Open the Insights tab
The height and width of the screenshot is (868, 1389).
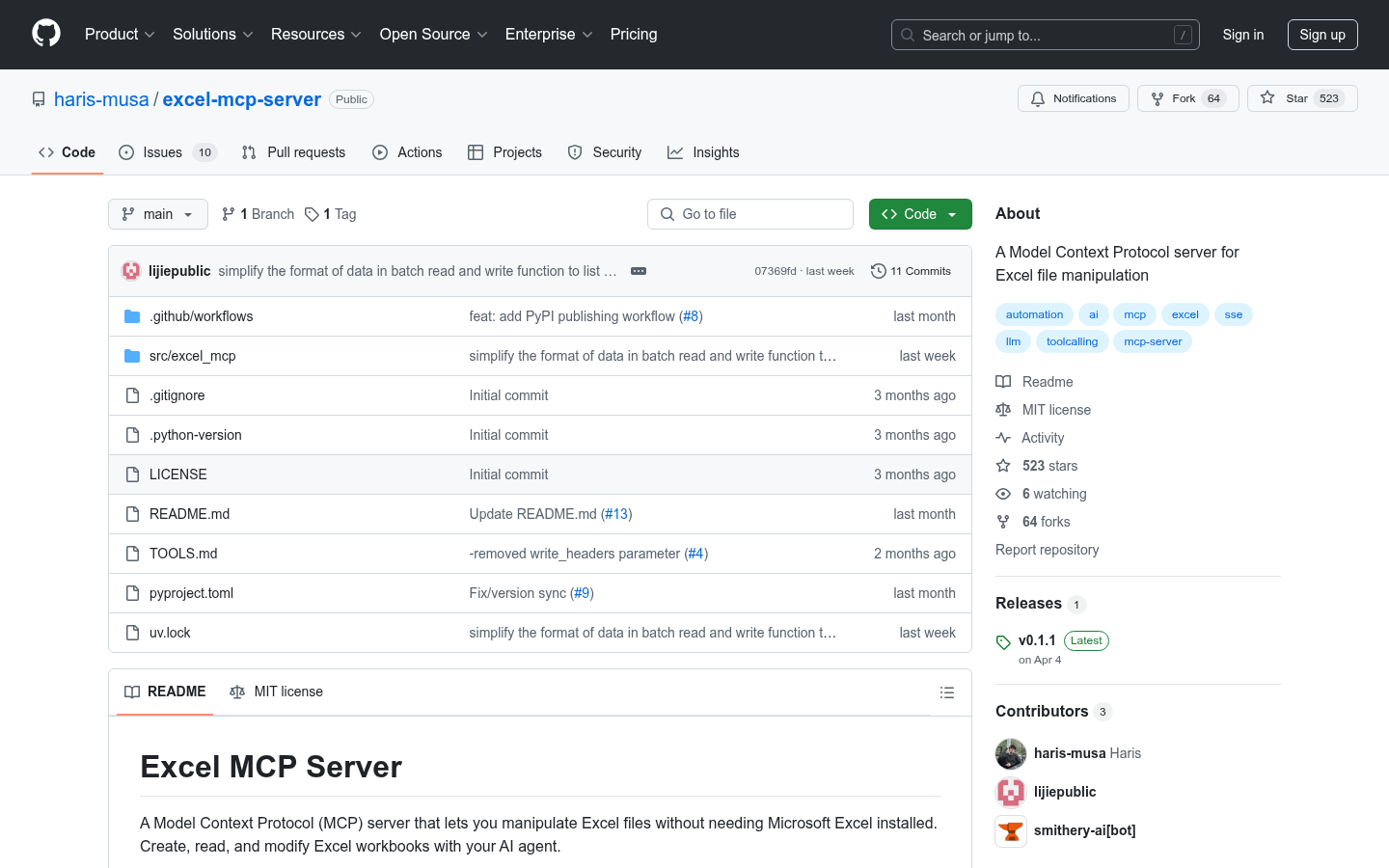(x=703, y=152)
